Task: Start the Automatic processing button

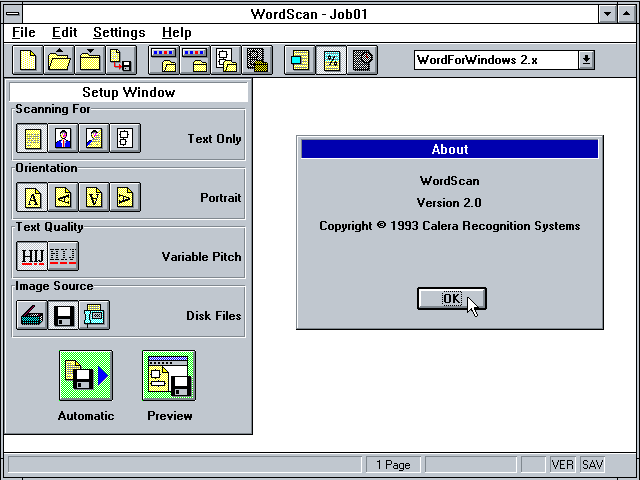Action: [86, 376]
